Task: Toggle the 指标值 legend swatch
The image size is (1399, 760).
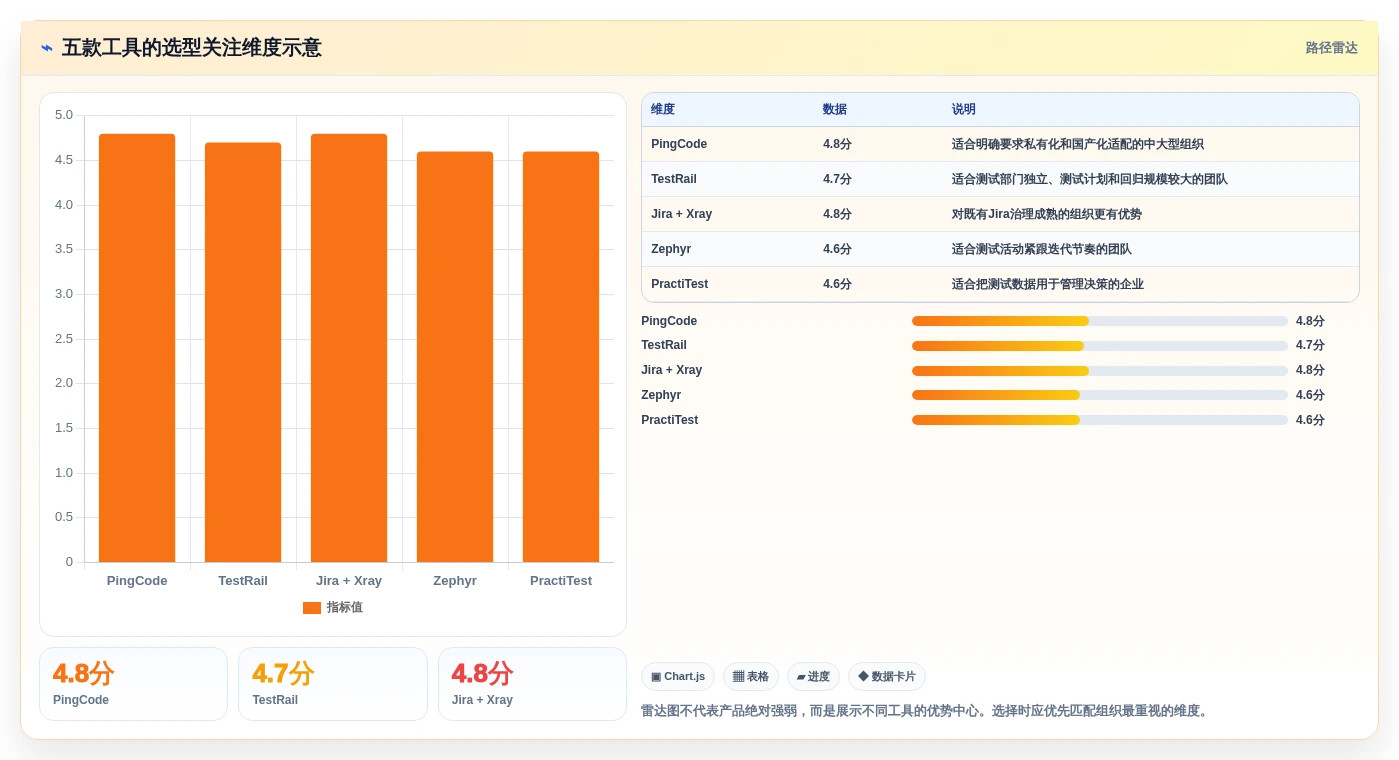Action: [x=312, y=608]
